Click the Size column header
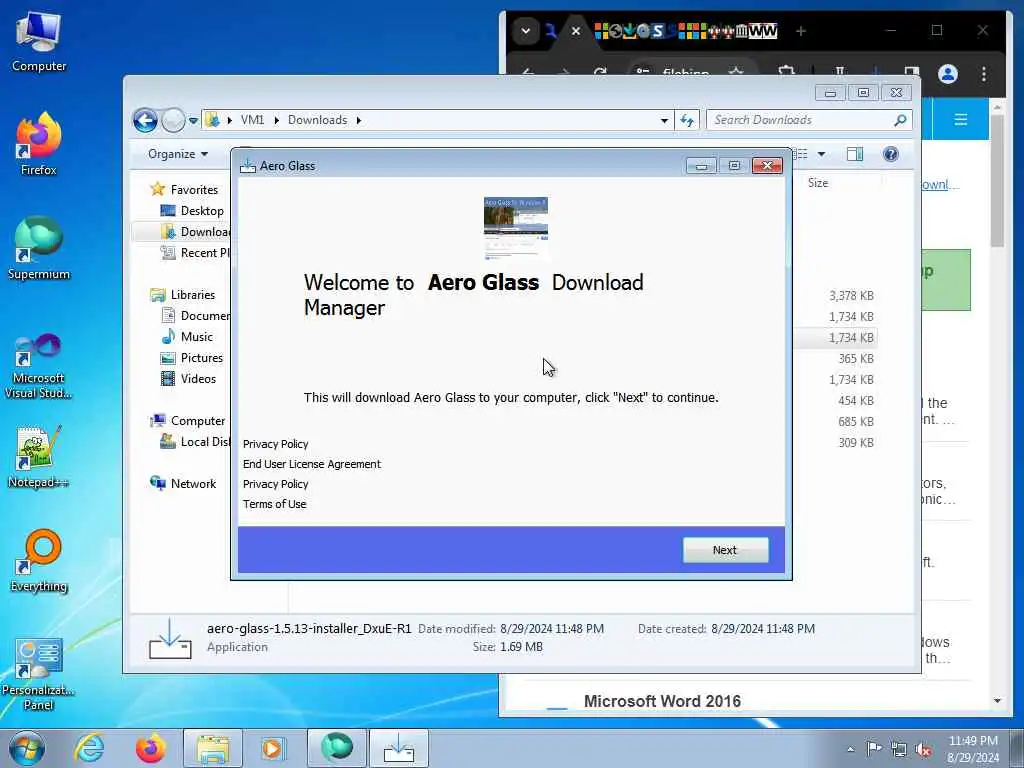This screenshot has width=1024, height=768. click(818, 183)
